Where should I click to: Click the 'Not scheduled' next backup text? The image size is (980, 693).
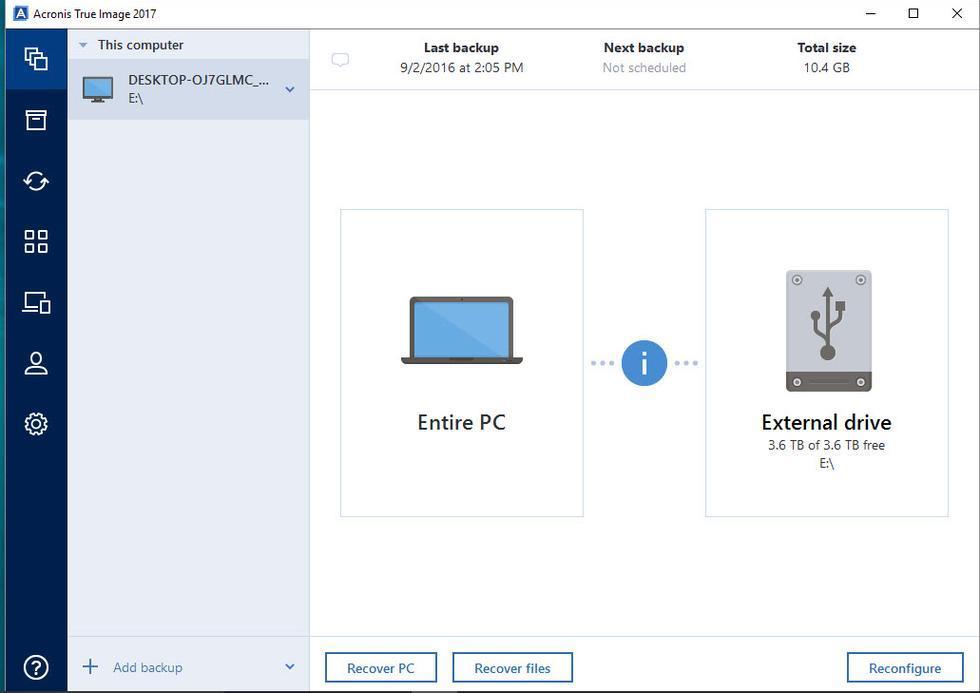[644, 67]
